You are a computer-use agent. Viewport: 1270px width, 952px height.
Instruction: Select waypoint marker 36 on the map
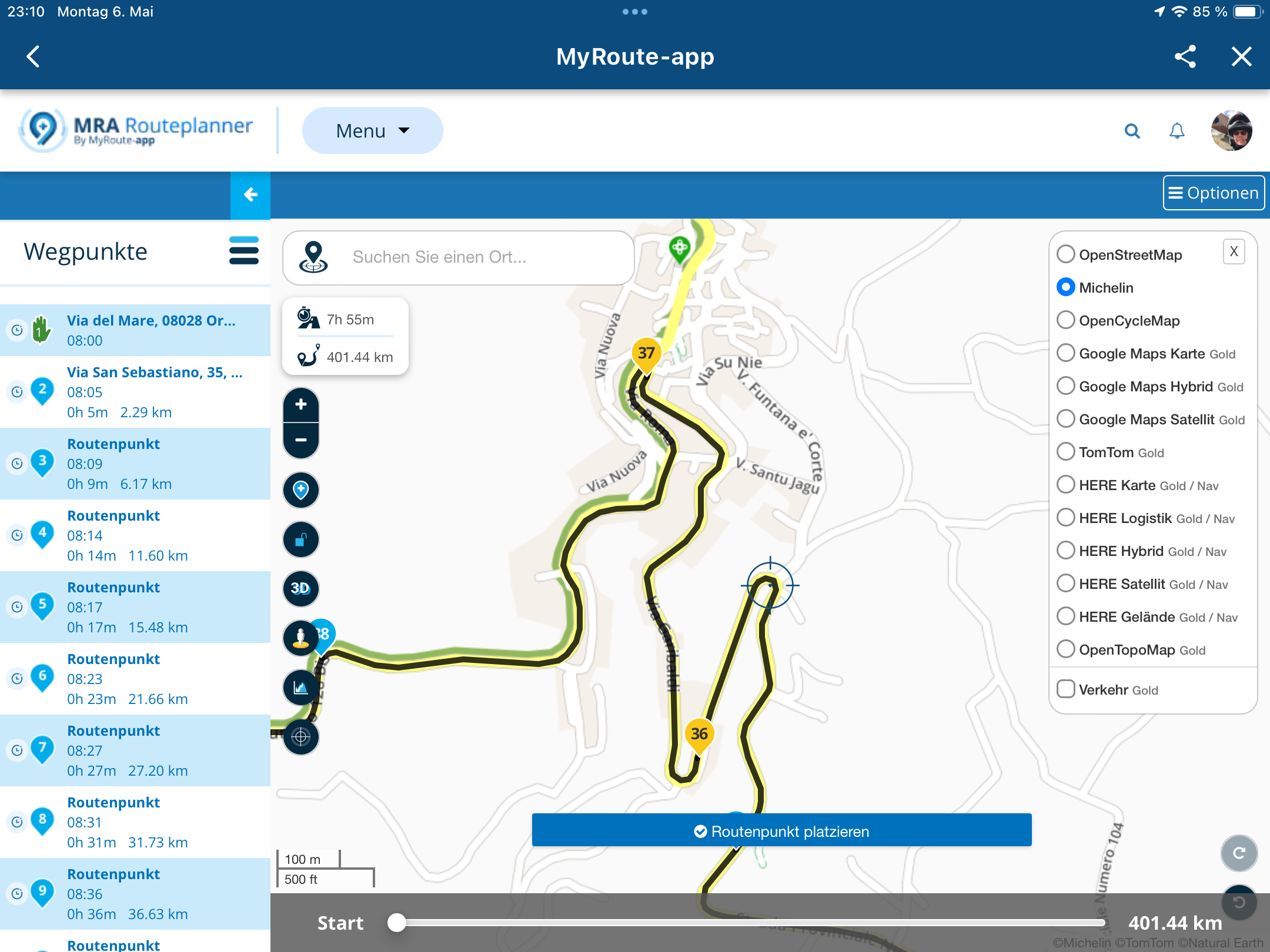click(x=699, y=736)
